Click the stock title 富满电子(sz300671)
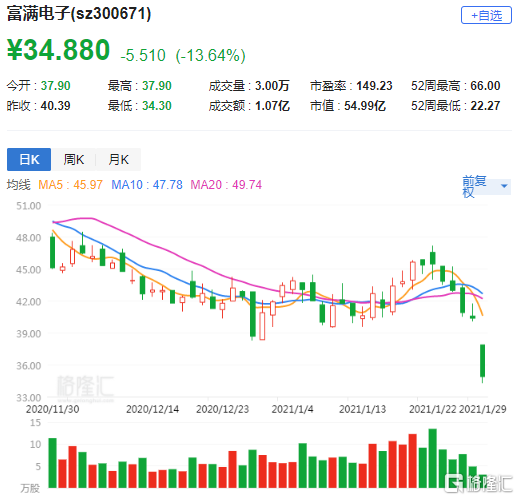The height and width of the screenshot is (500, 519). click(x=79, y=14)
